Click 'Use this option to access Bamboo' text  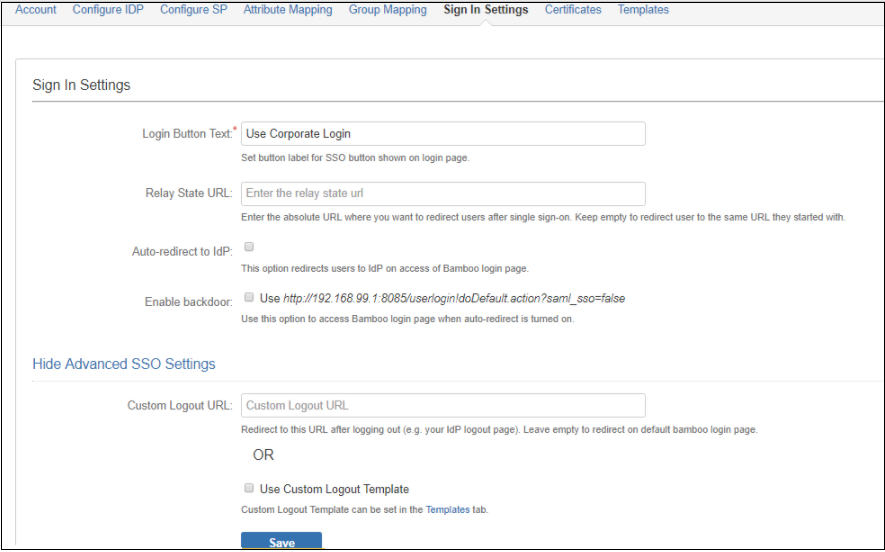408,319
